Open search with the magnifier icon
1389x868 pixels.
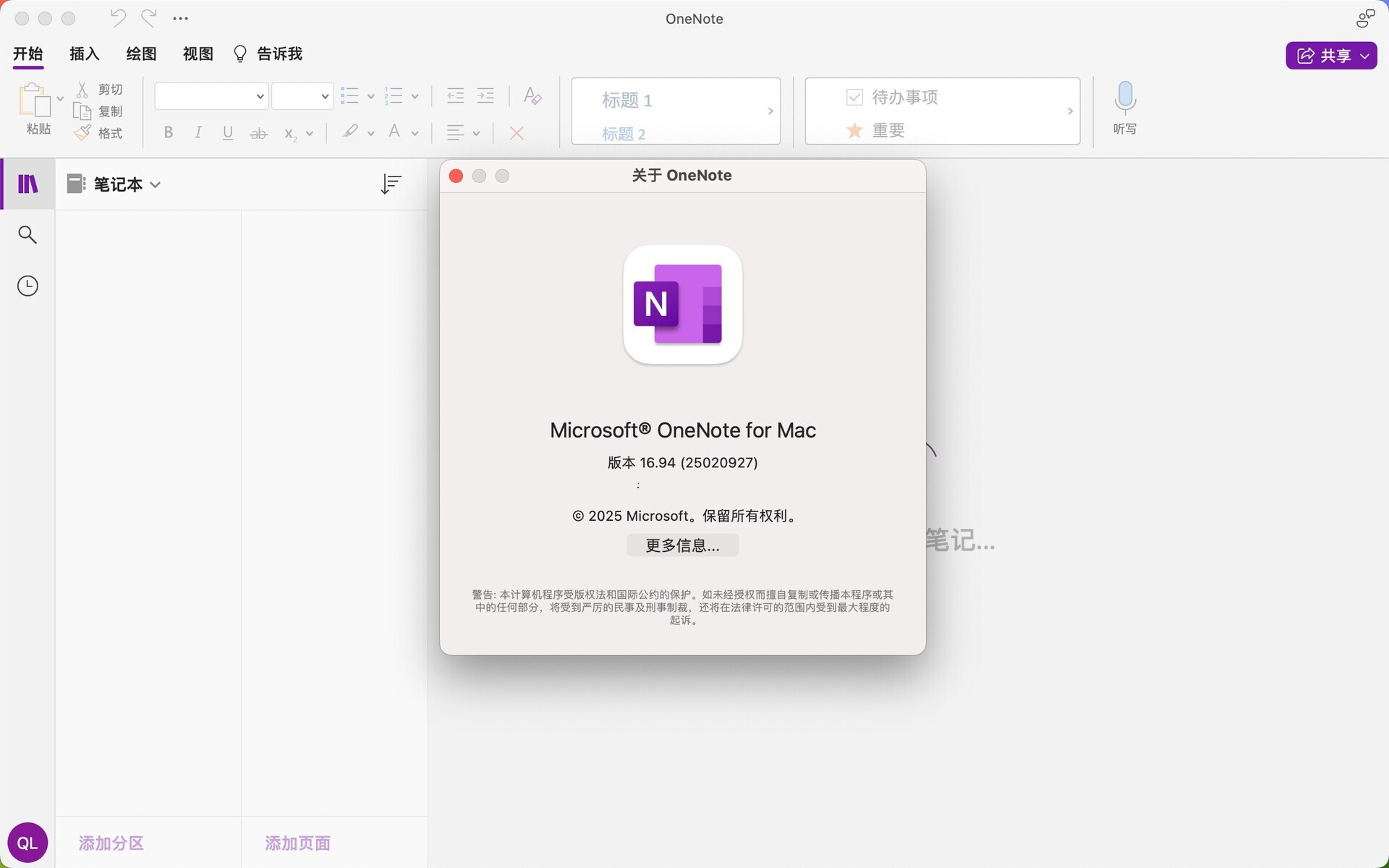click(27, 234)
